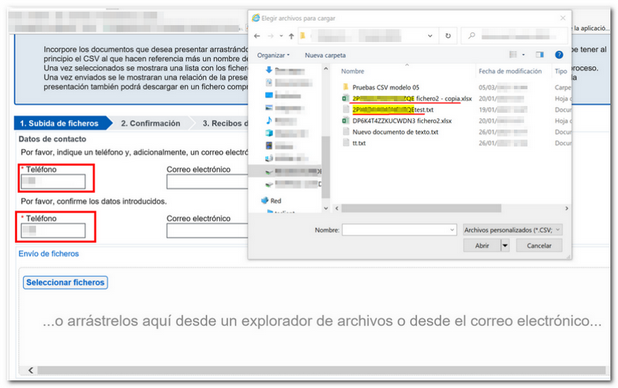
Task: Open the Organizar menu
Action: coord(273,55)
